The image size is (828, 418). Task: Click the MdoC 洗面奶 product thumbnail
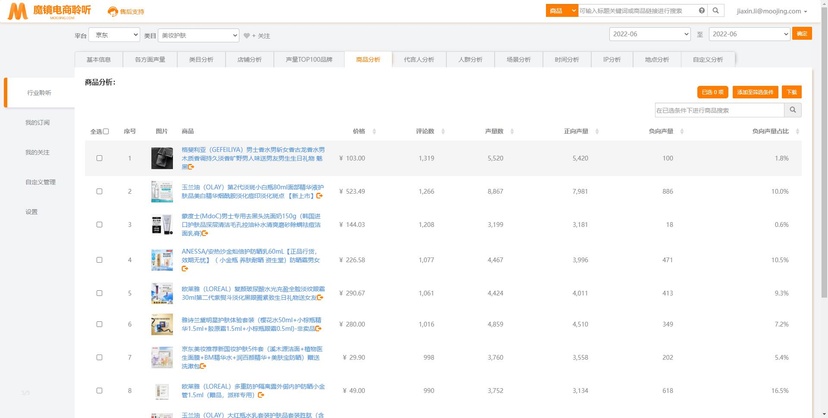pyautogui.click(x=162, y=225)
